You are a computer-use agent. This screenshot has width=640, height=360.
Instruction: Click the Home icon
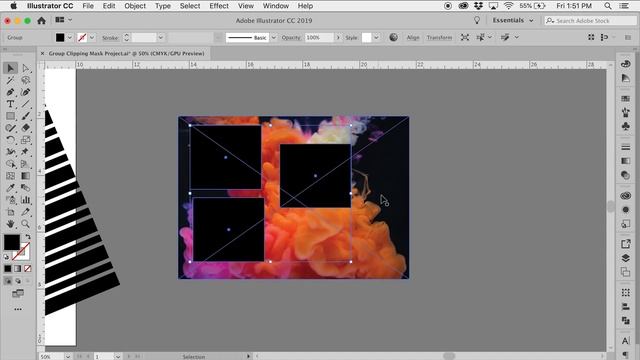(x=41, y=20)
